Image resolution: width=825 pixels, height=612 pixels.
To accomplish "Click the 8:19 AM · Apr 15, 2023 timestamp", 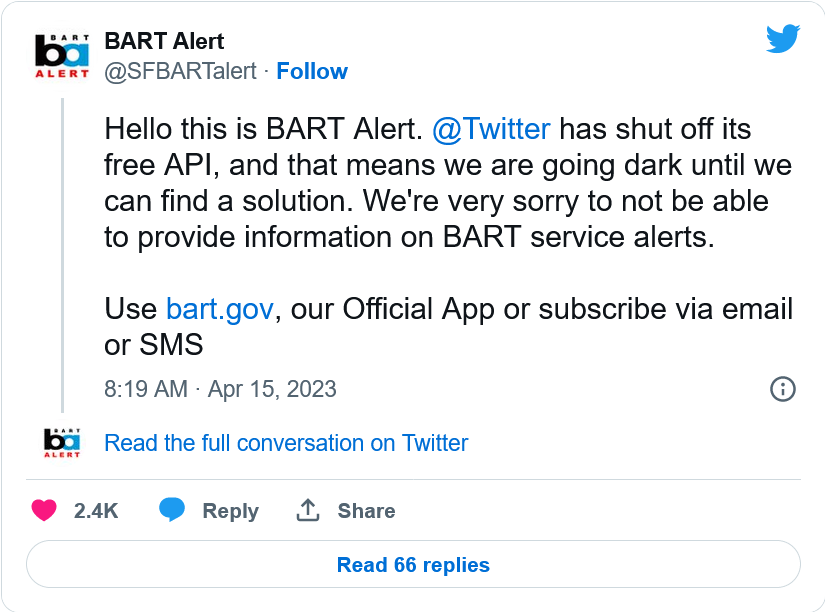I will coord(220,389).
